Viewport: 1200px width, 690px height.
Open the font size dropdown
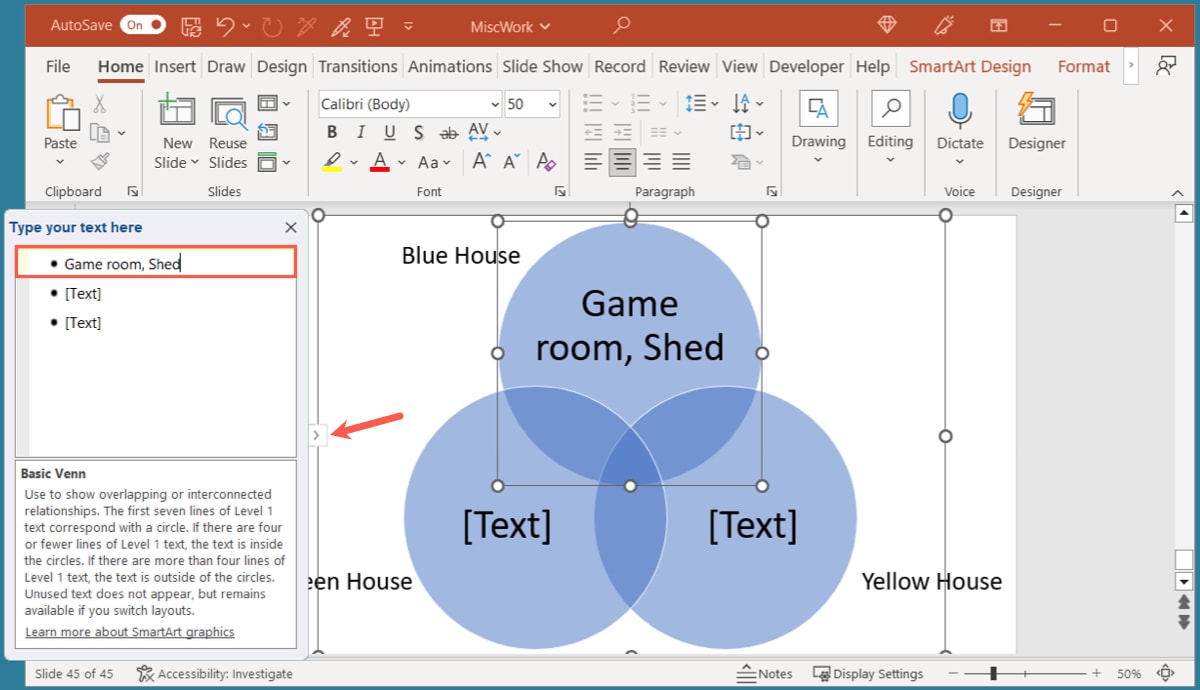pos(552,103)
